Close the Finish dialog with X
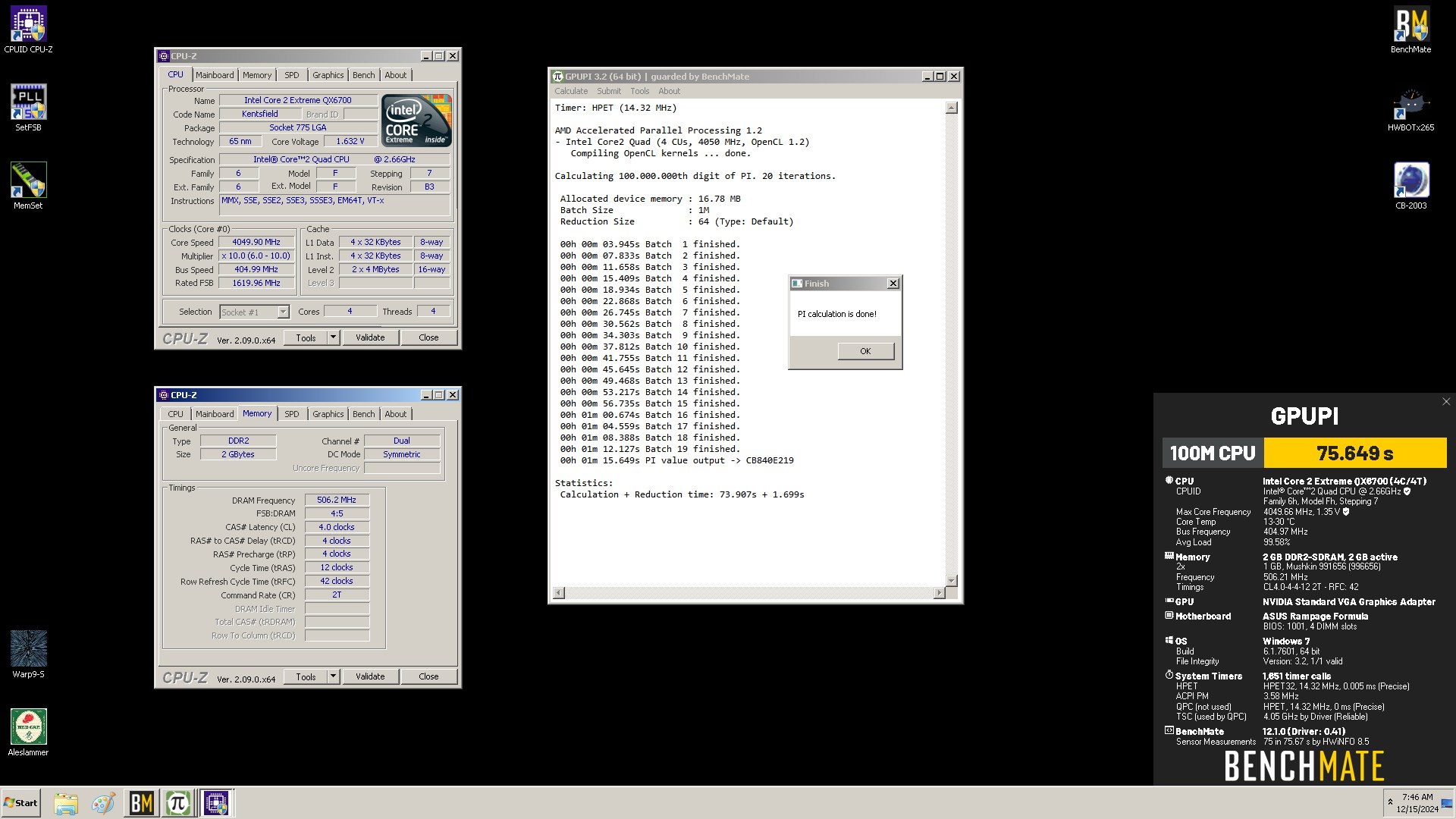The width and height of the screenshot is (1456, 819). pyautogui.click(x=893, y=284)
